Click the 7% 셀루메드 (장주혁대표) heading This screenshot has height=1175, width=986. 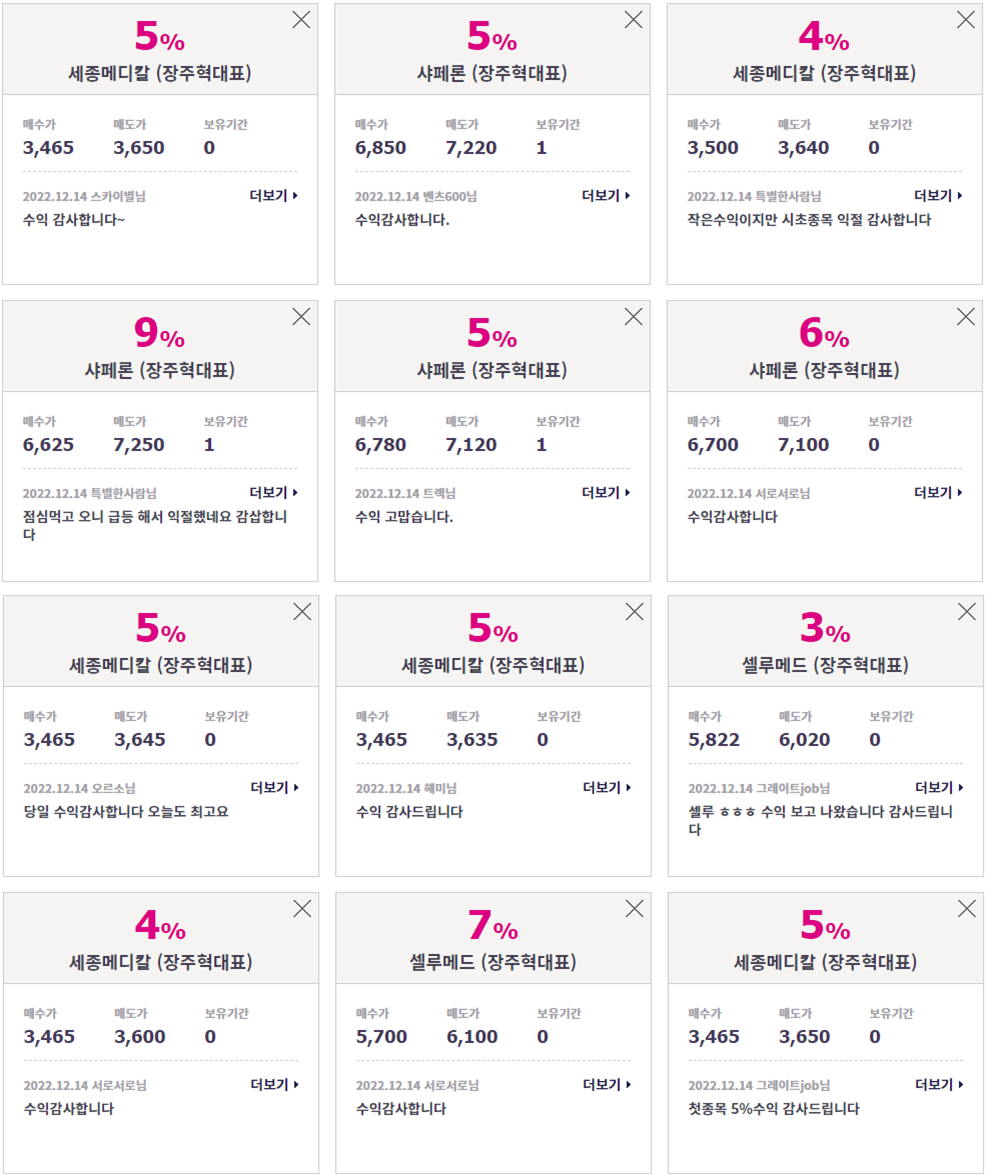pyautogui.click(x=493, y=962)
